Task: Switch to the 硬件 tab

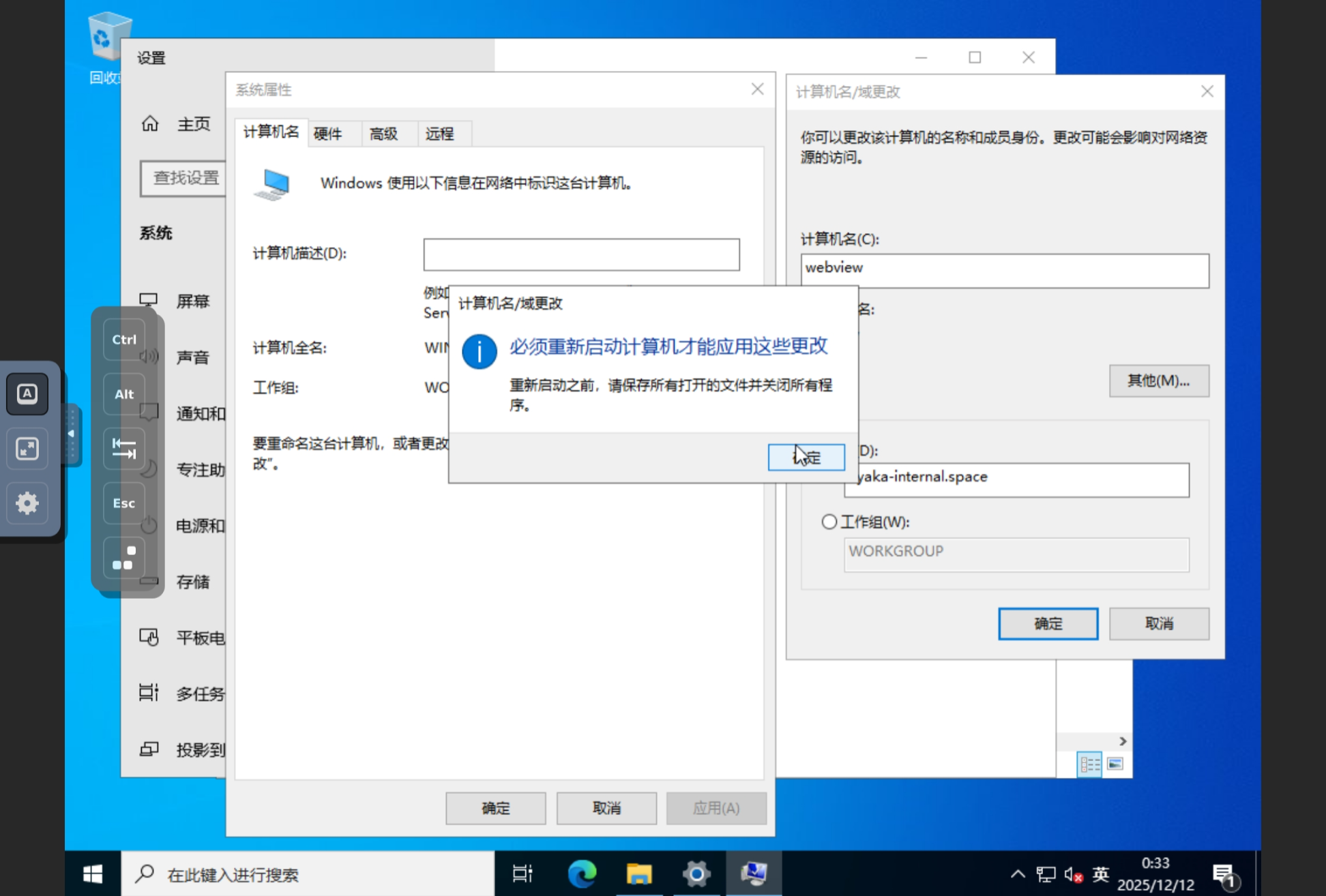Action: point(328,134)
